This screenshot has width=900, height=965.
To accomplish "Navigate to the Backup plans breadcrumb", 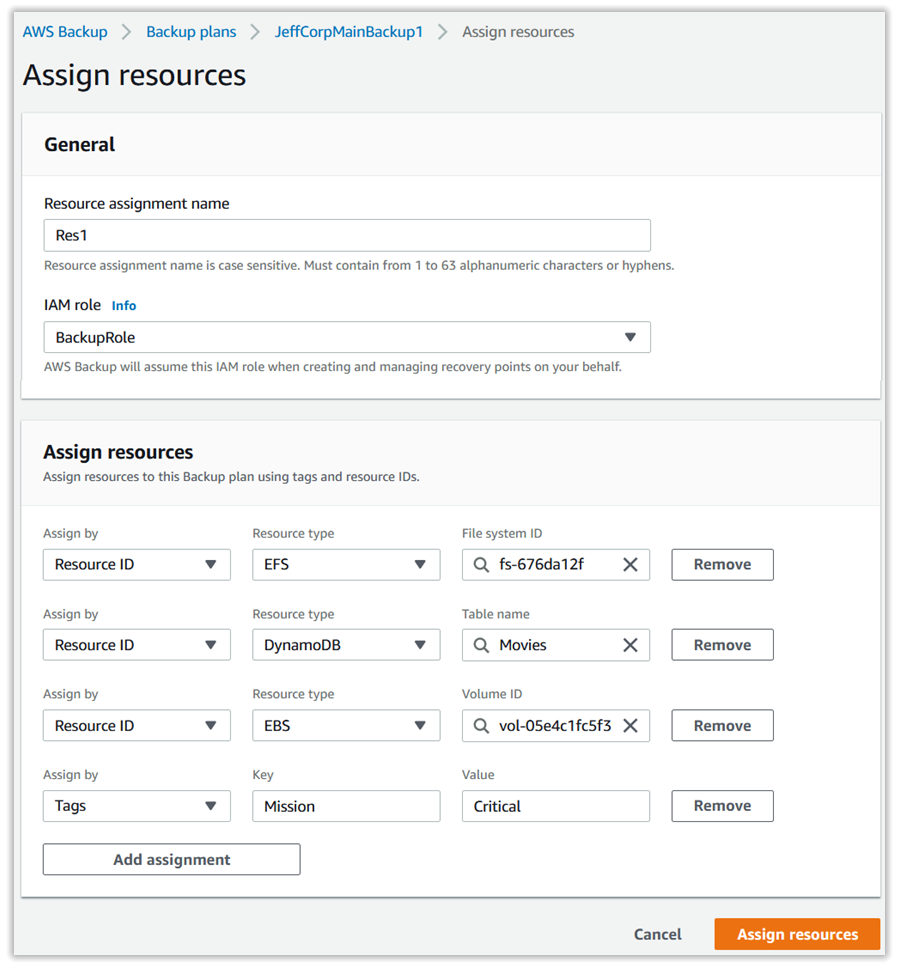I will (x=191, y=31).
